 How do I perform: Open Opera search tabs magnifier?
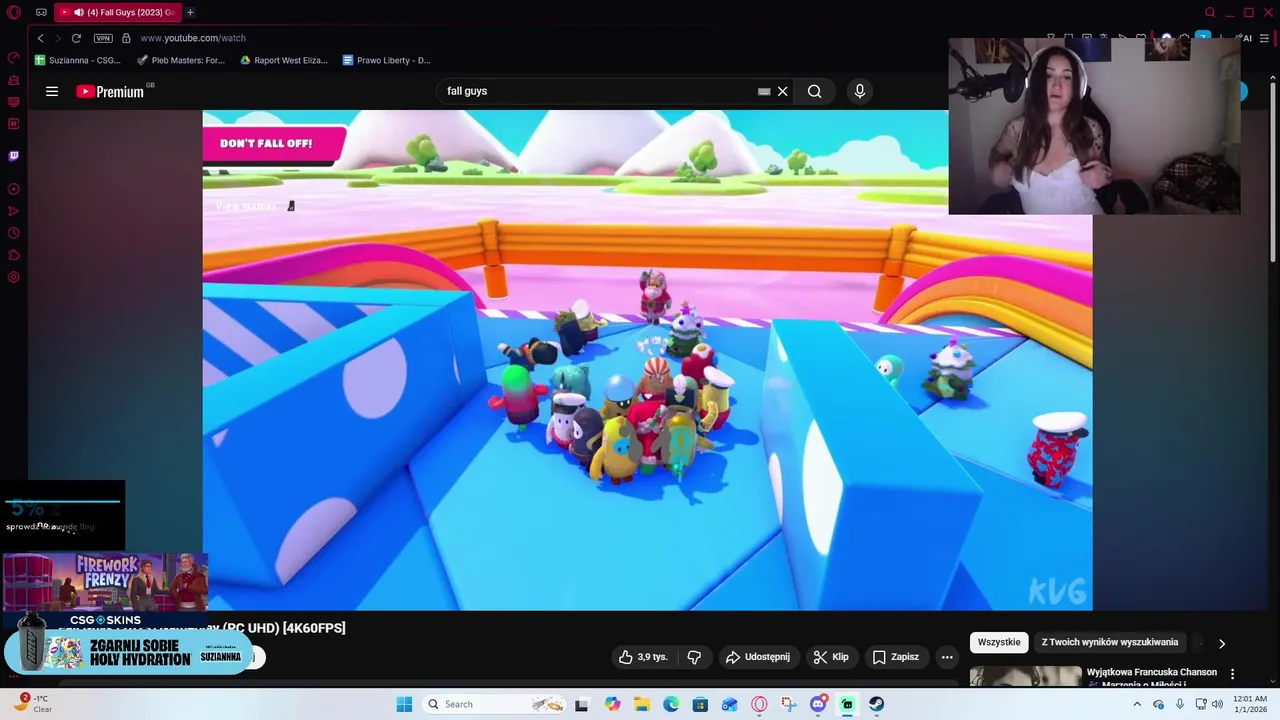click(1210, 12)
